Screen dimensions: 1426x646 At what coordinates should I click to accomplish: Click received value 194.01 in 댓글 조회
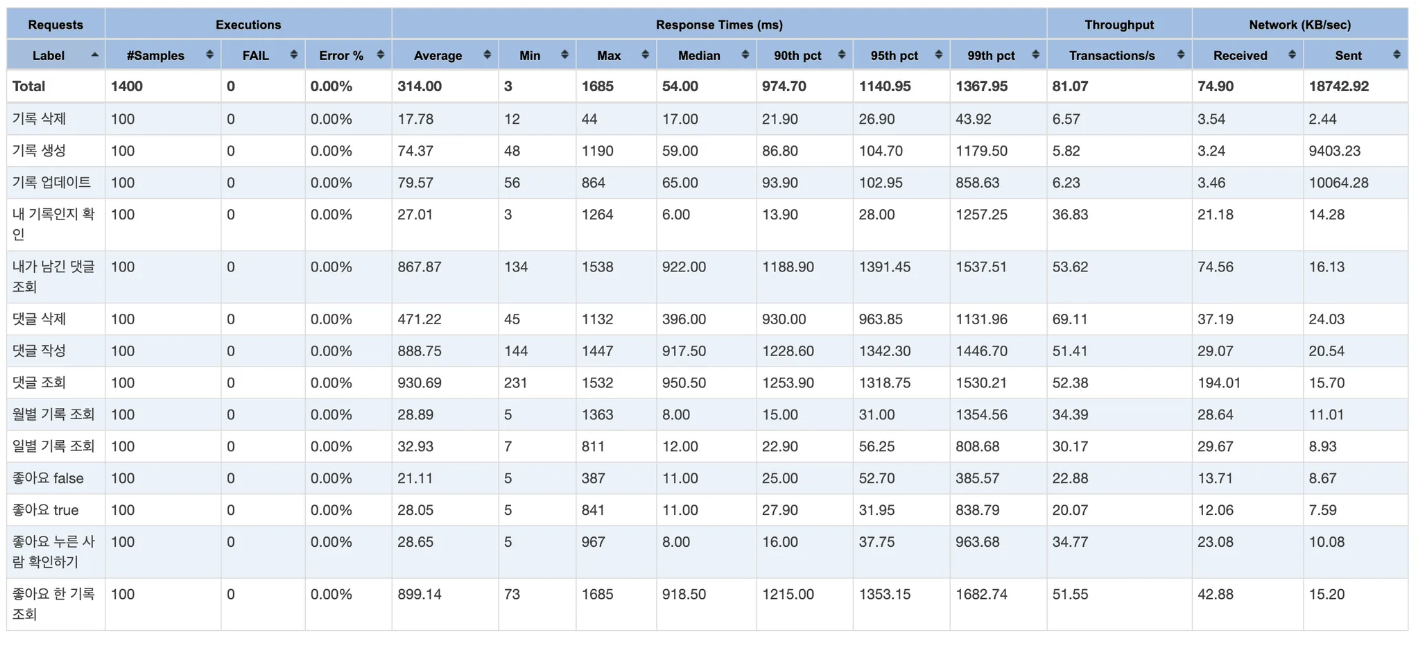[x=1218, y=383]
